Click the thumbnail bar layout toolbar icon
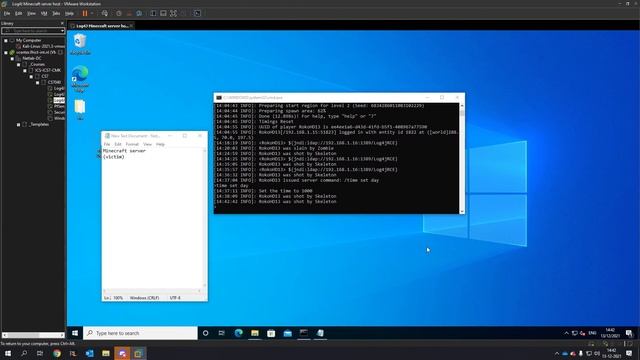Image resolution: width=640 pixels, height=360 pixels. point(163,13)
